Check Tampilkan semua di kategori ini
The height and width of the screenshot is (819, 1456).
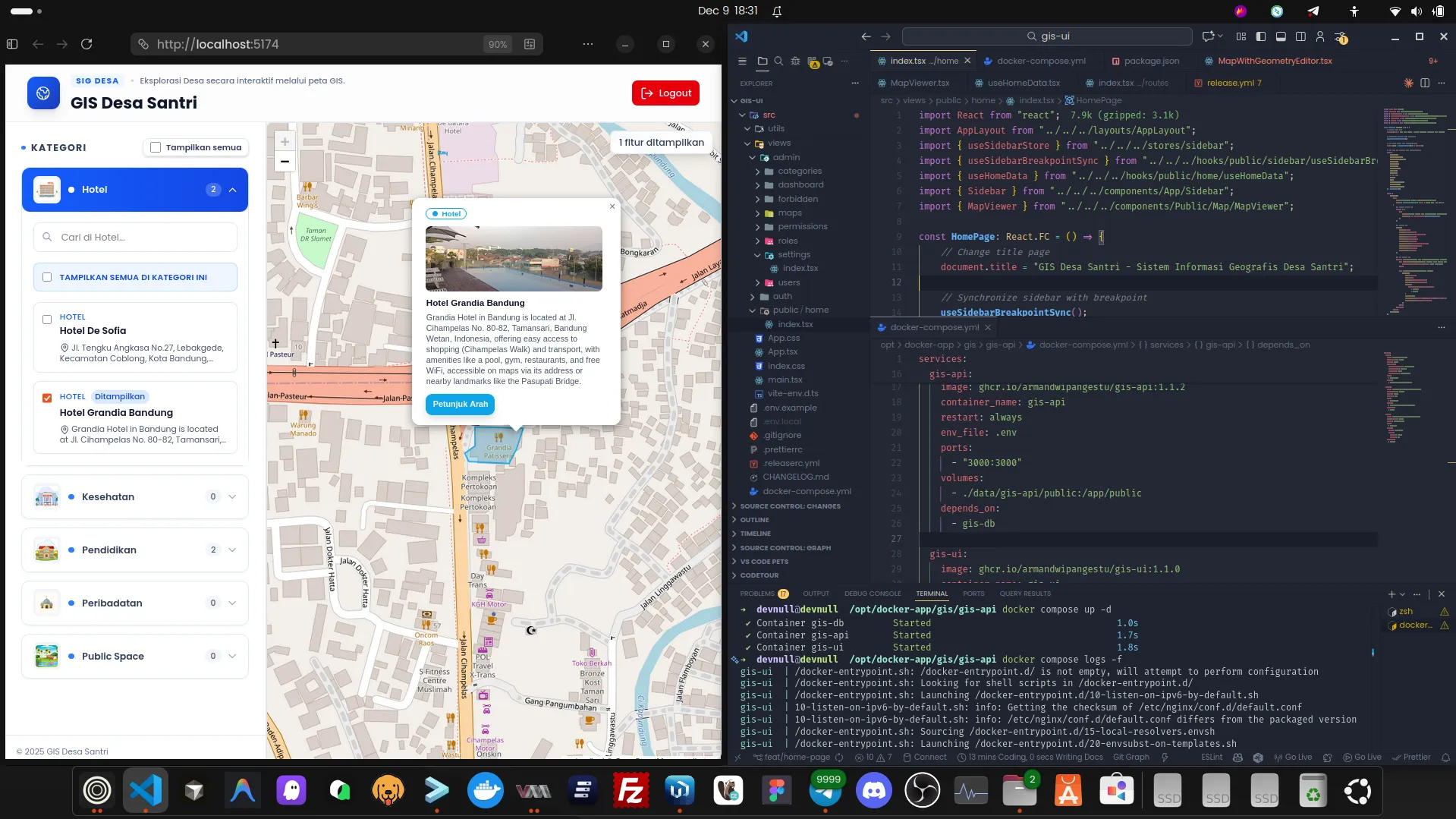coord(47,277)
